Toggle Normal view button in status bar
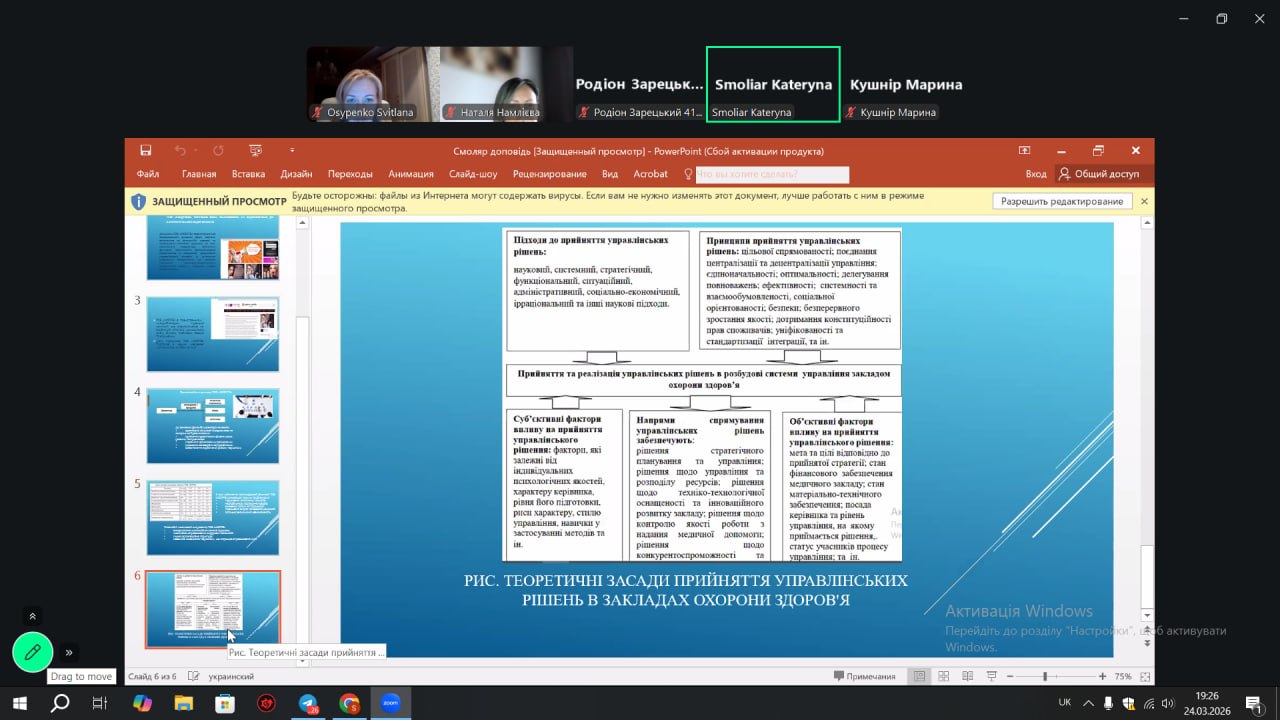 (x=919, y=676)
